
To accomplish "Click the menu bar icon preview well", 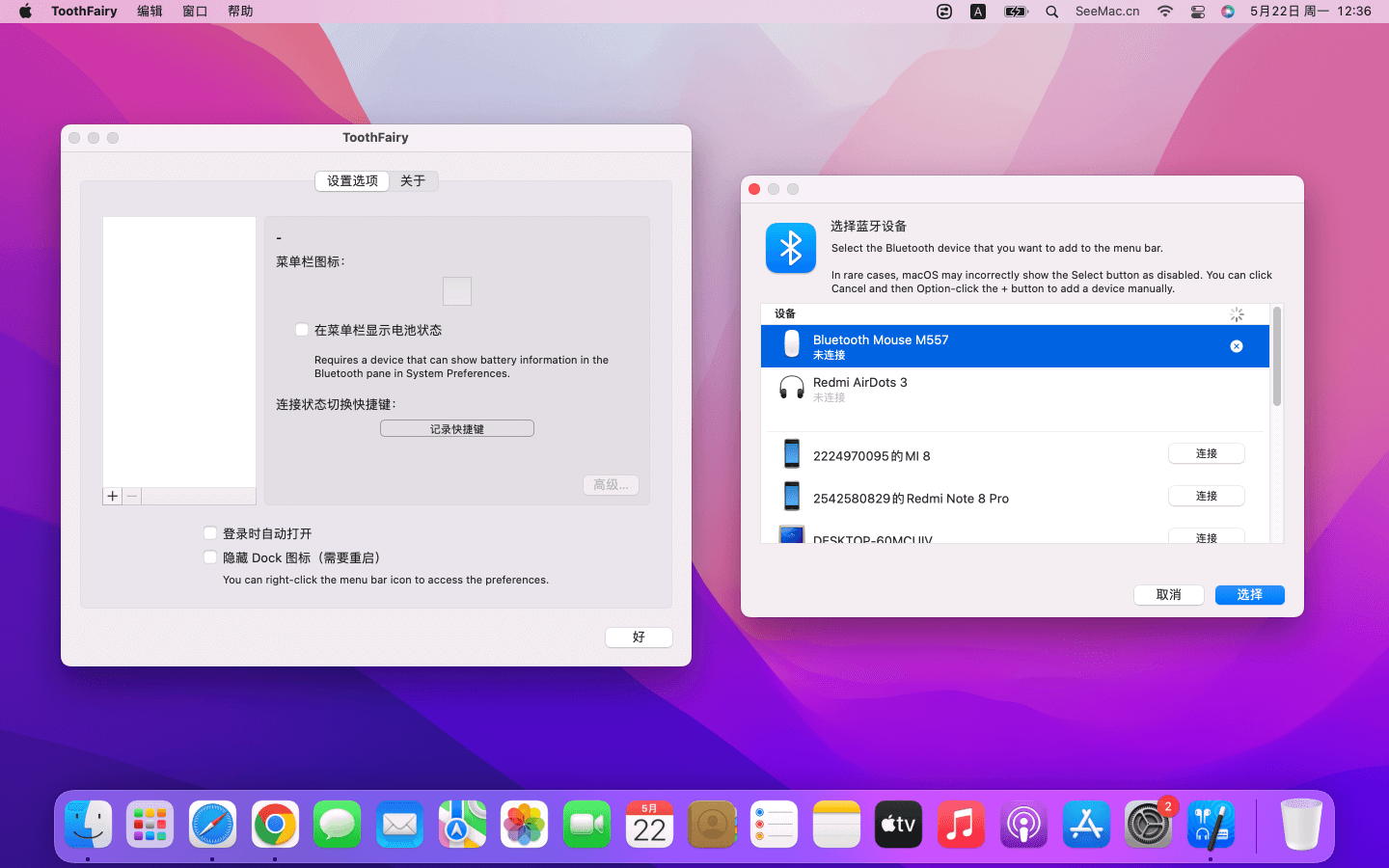I will click(457, 291).
